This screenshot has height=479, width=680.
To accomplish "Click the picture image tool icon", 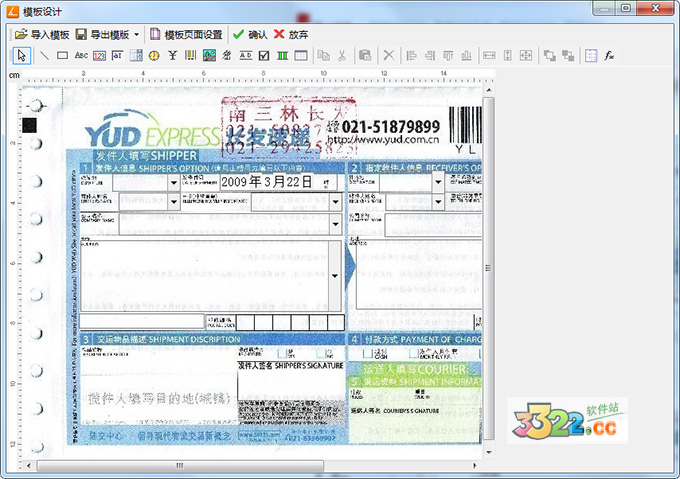I will 210,55.
